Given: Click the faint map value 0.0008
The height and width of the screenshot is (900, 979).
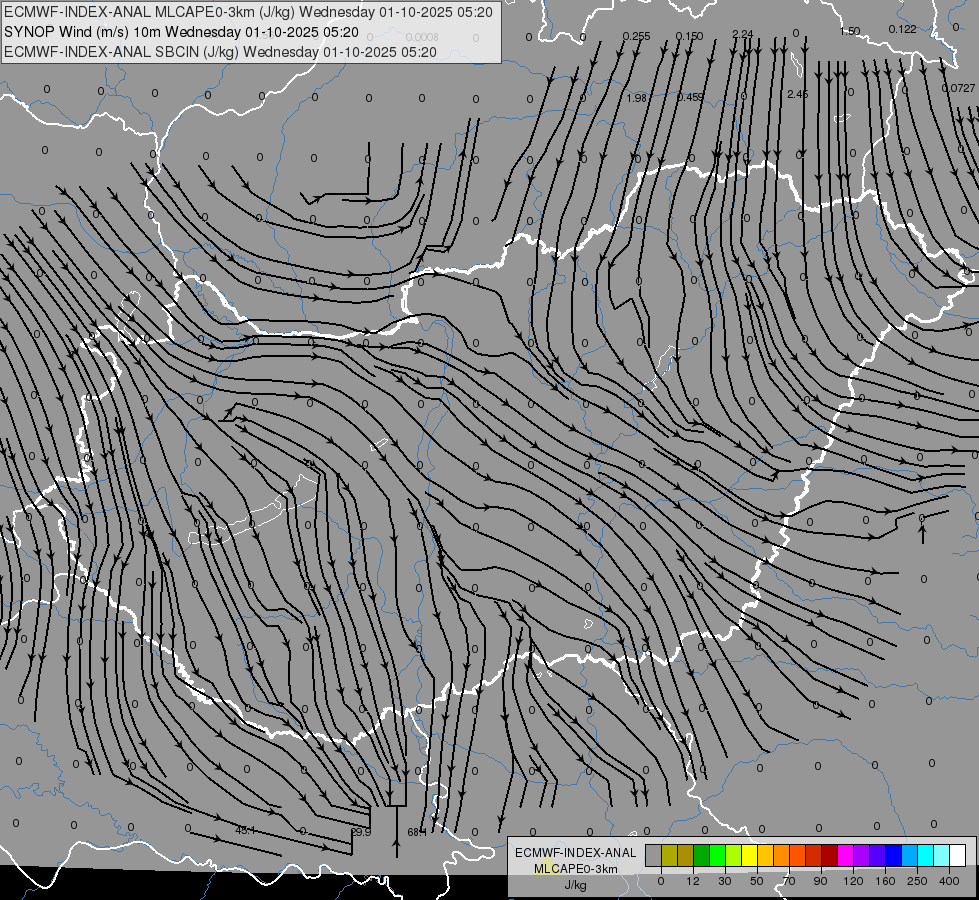Looking at the screenshot, I should 421,37.
